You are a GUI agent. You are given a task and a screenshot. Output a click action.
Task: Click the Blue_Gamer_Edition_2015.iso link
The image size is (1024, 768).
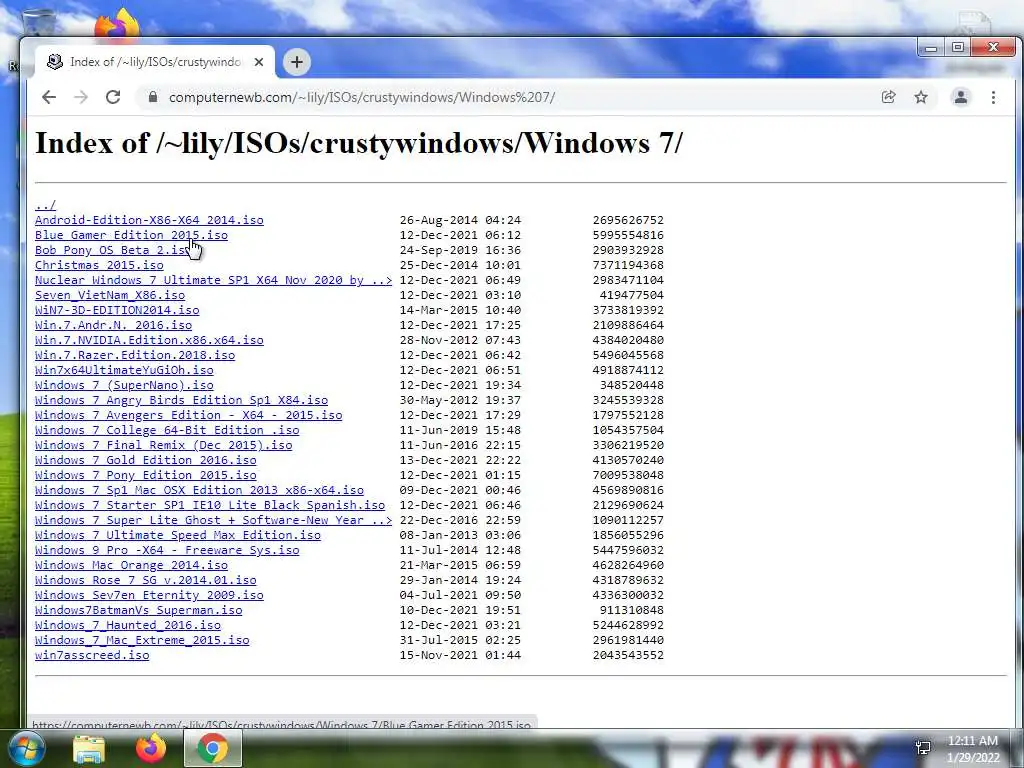(x=131, y=235)
